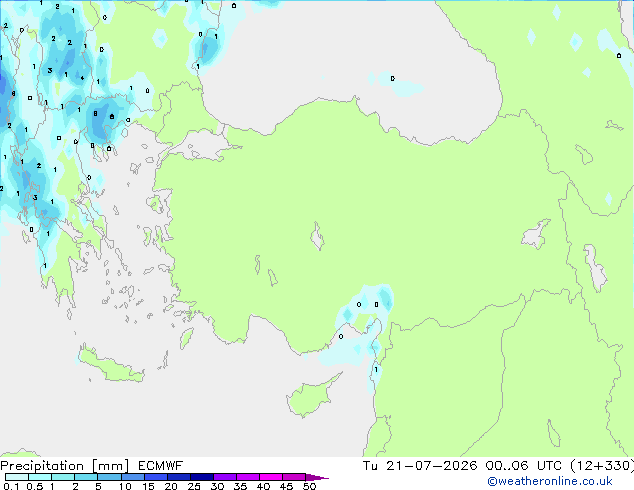634x490 pixels.
Task: Click the 35–40 mm legend swatch
Action: coord(247,477)
